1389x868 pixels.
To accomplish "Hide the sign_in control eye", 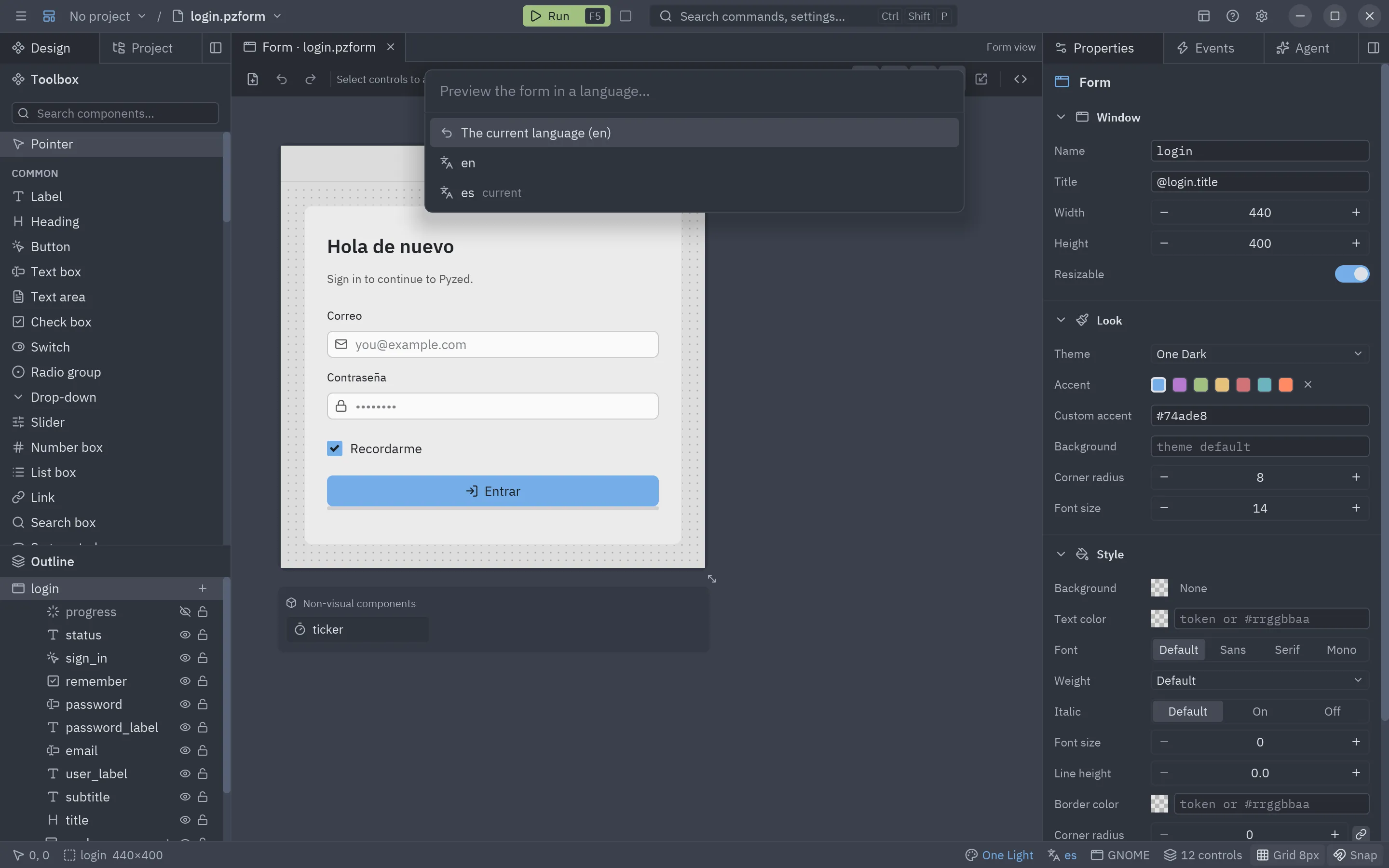I will [185, 658].
